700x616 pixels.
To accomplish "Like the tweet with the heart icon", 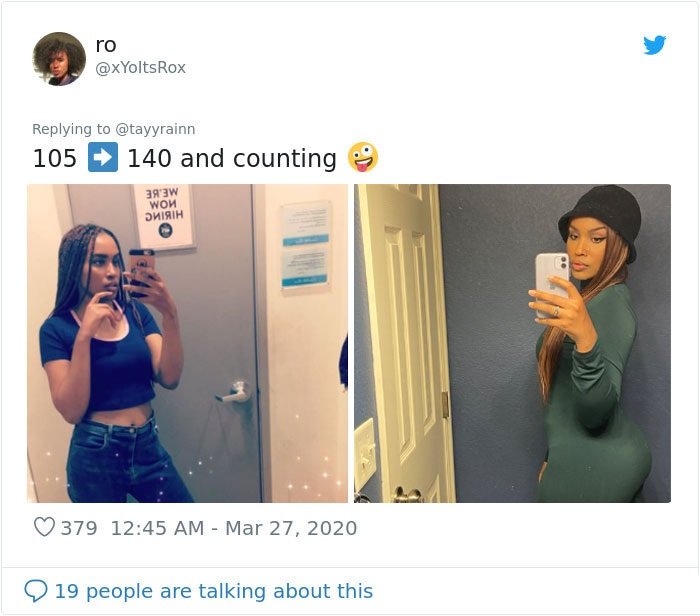I will 44,527.
